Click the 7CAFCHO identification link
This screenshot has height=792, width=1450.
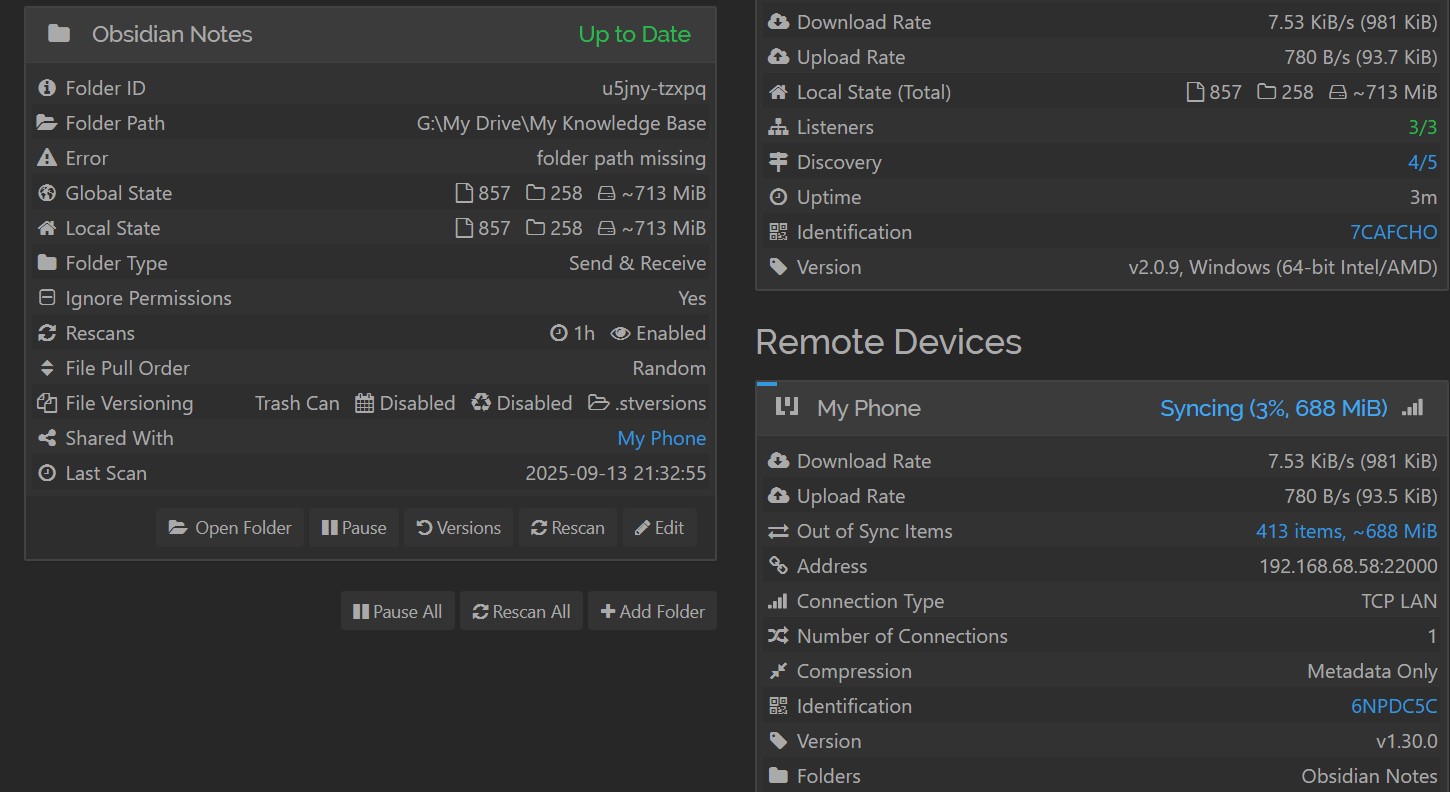click(x=1393, y=232)
